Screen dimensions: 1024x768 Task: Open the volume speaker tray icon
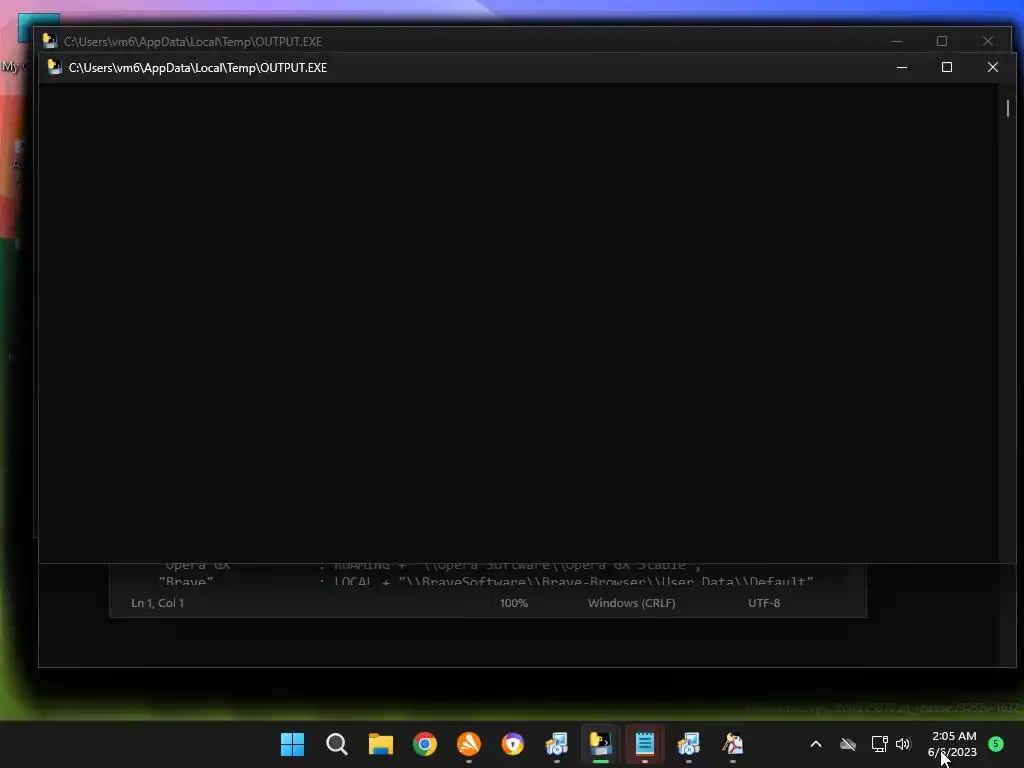point(903,744)
